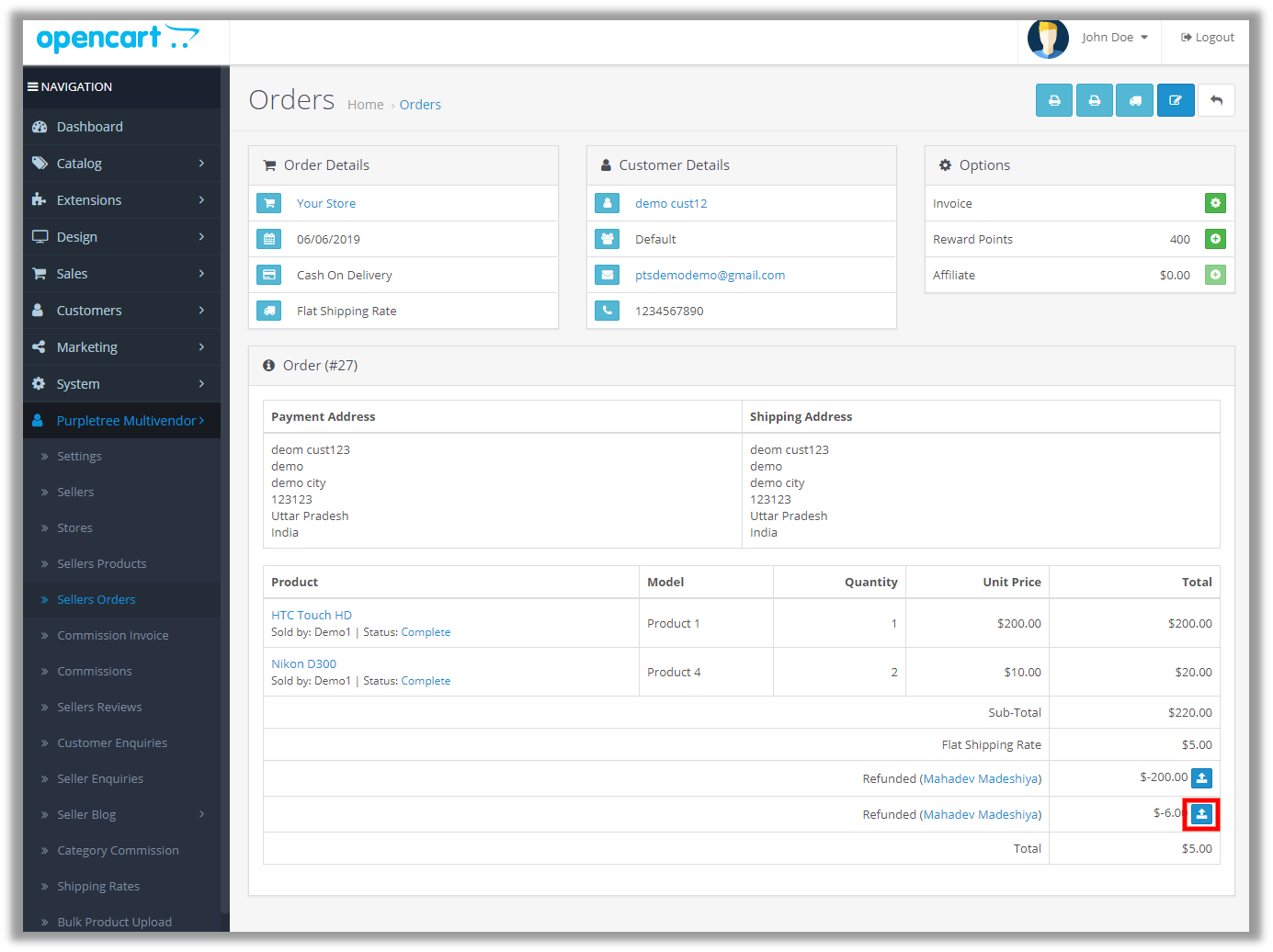1273x952 pixels.
Task: Click the Order (#27) panel heading
Action: point(741,366)
